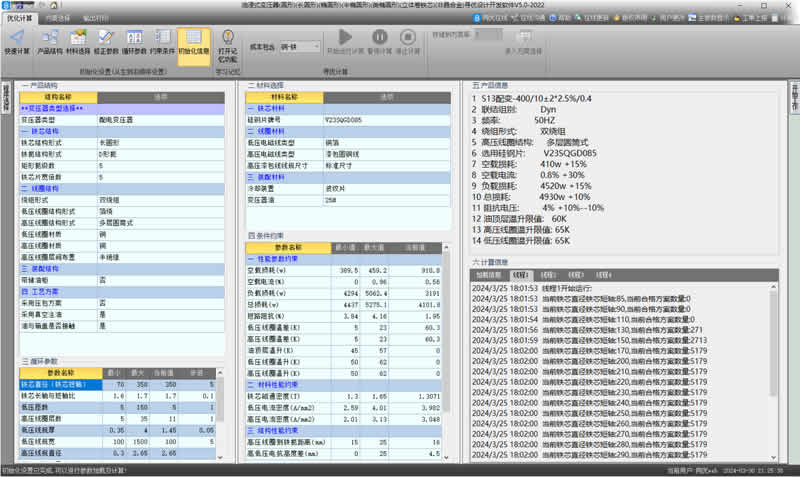This screenshot has width=800, height=477.
Task: Switch to the 优化计算 ribbon tab
Action: [19, 18]
